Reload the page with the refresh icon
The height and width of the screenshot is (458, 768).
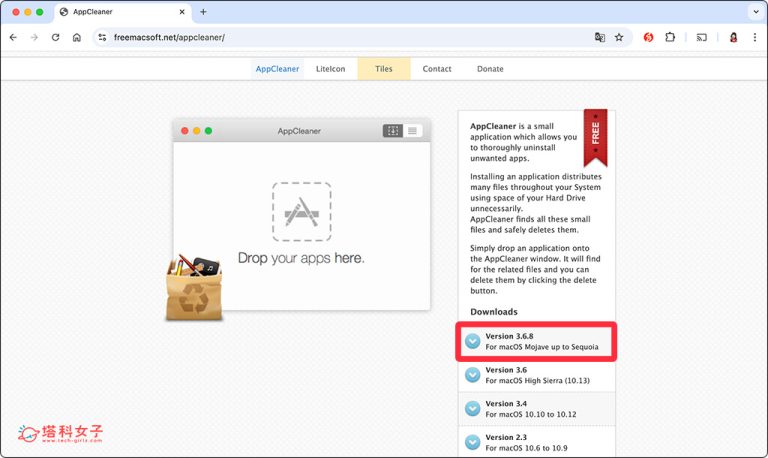55,37
